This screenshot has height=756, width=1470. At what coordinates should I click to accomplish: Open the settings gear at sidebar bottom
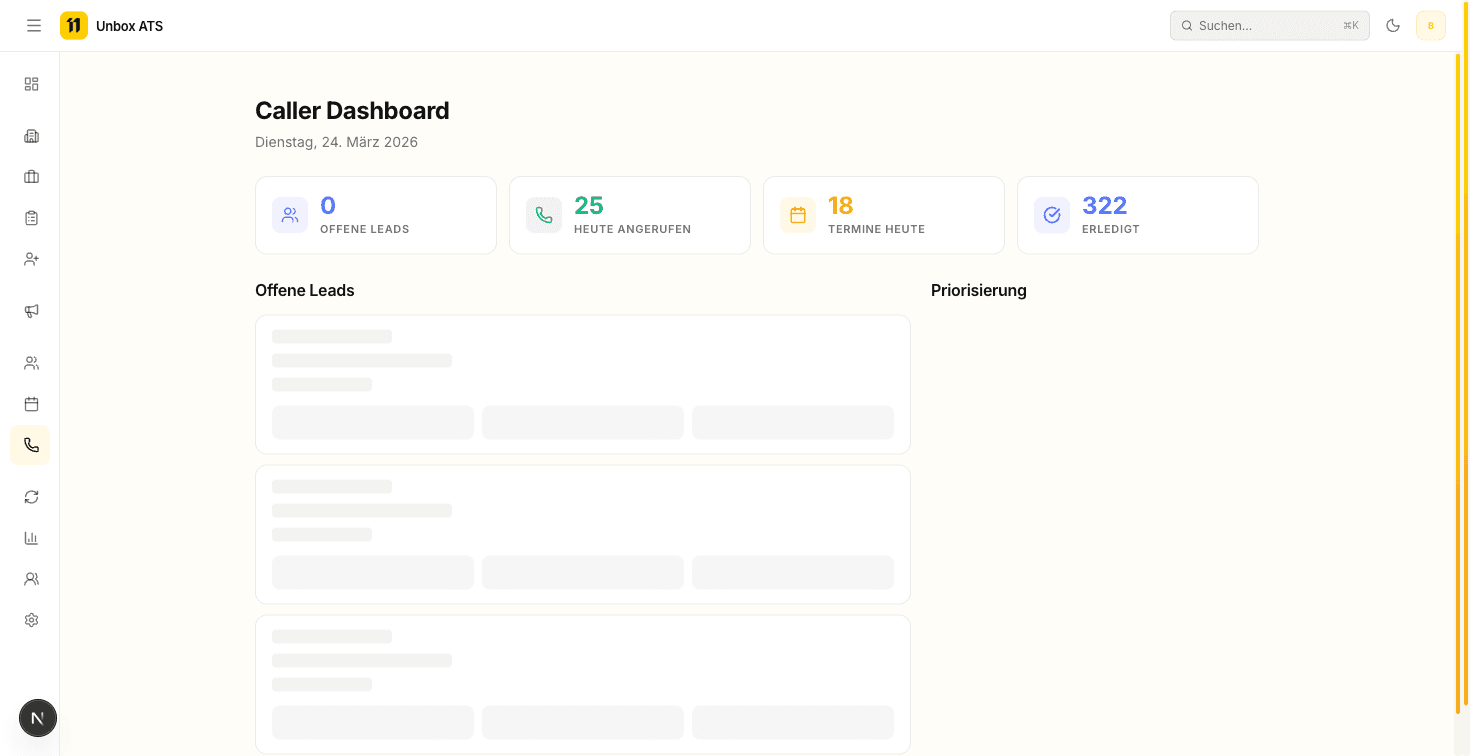click(30, 619)
